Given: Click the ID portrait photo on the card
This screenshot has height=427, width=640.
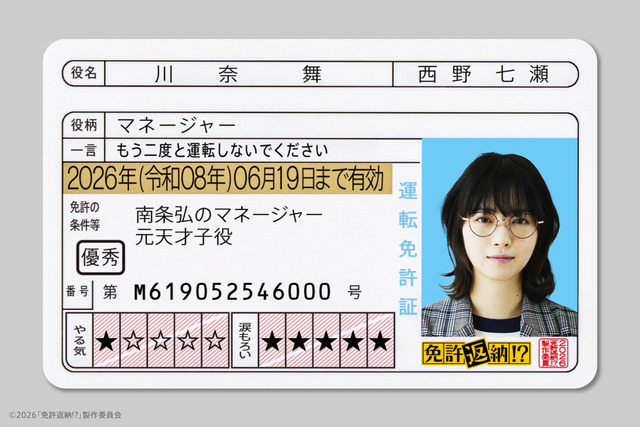Looking at the screenshot, I should 500,237.
